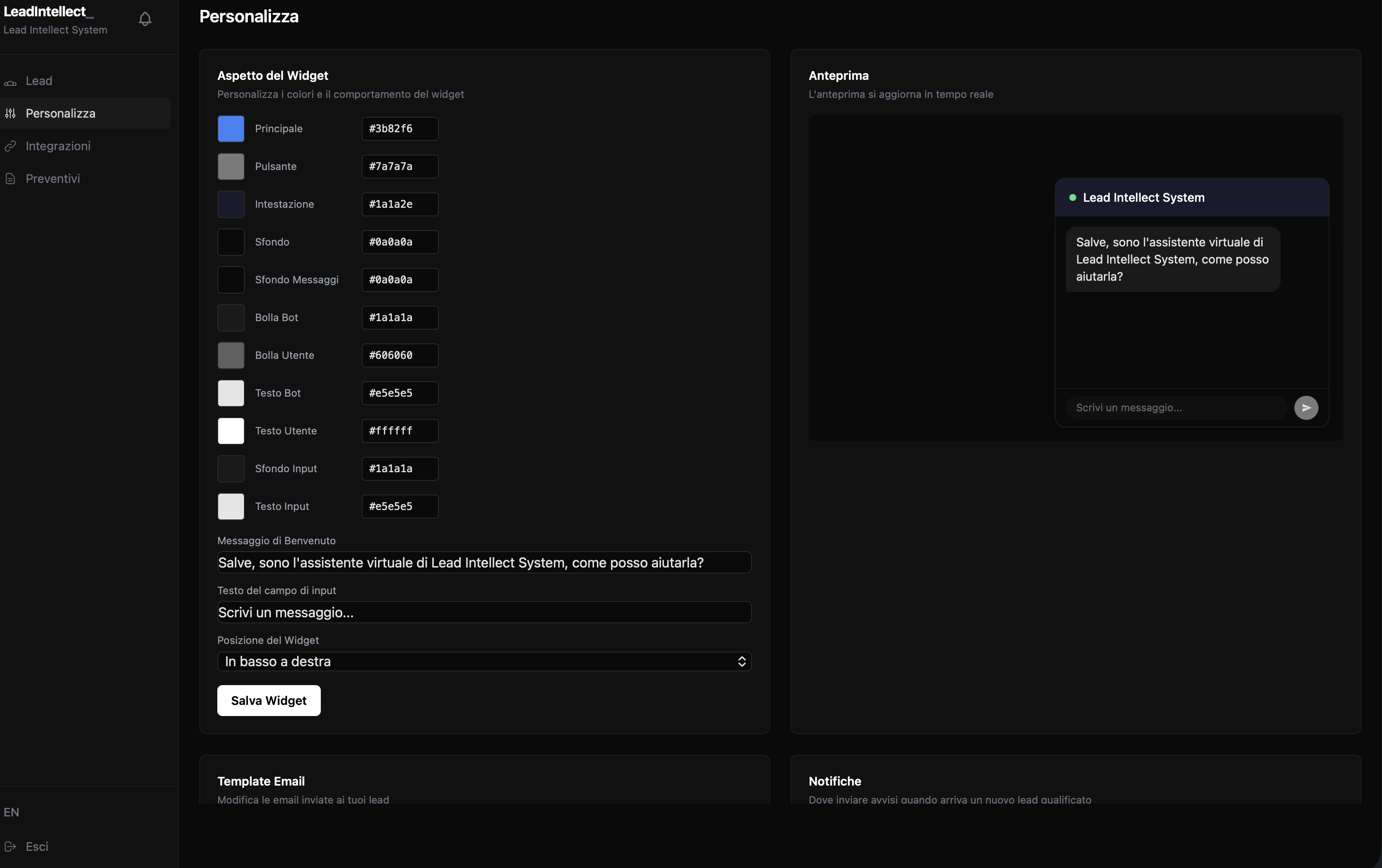Switch language to EN
The image size is (1382, 868).
coord(12,812)
